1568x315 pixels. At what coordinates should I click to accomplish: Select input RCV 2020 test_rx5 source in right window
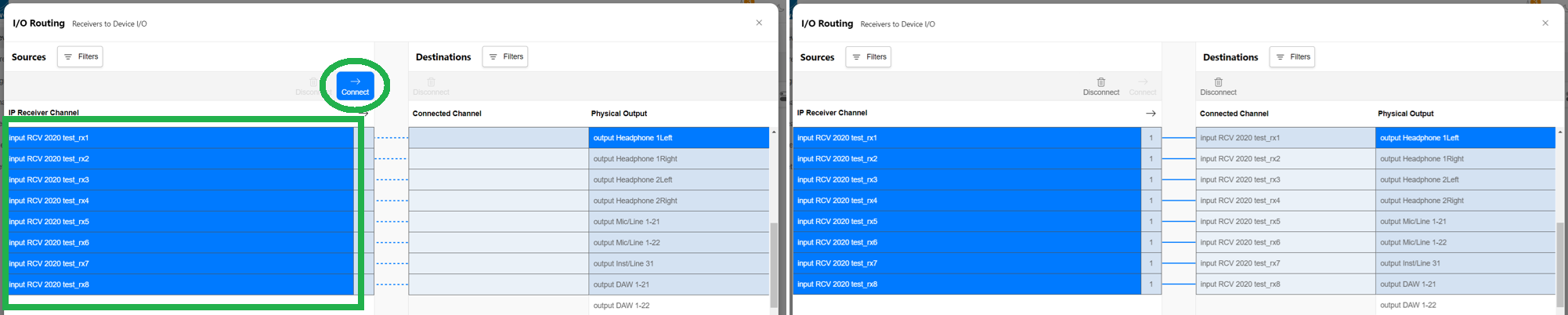[967, 222]
